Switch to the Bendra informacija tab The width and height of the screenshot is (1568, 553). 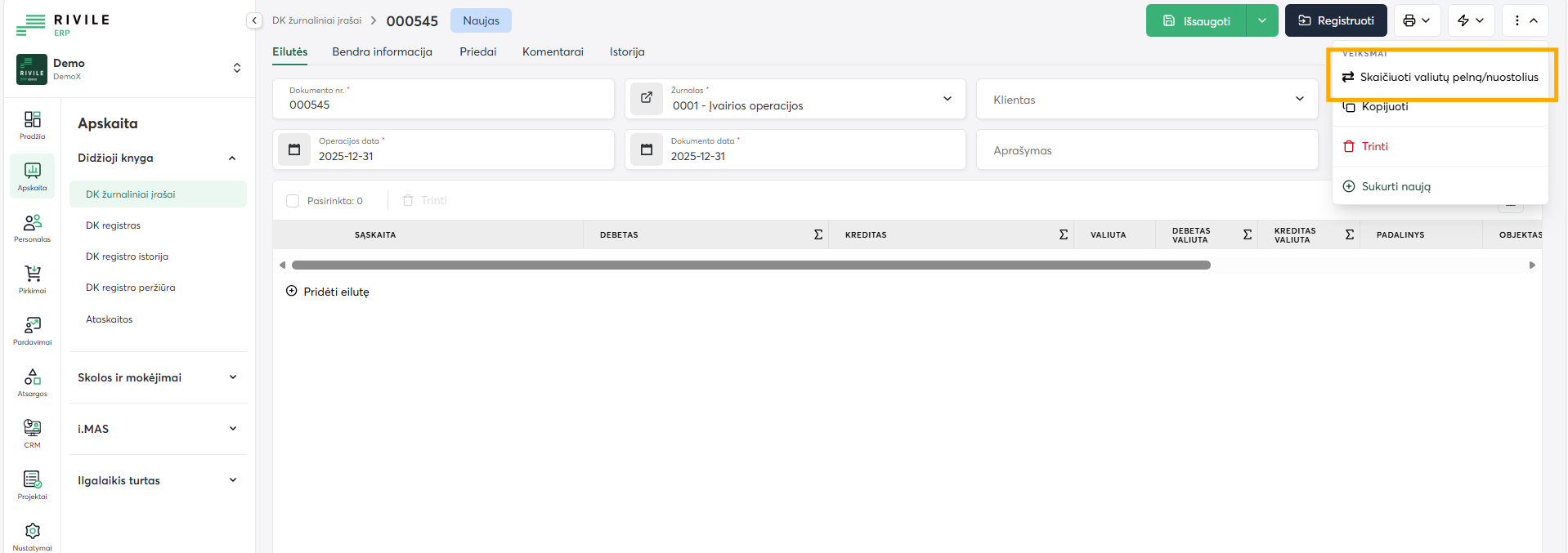(x=382, y=51)
